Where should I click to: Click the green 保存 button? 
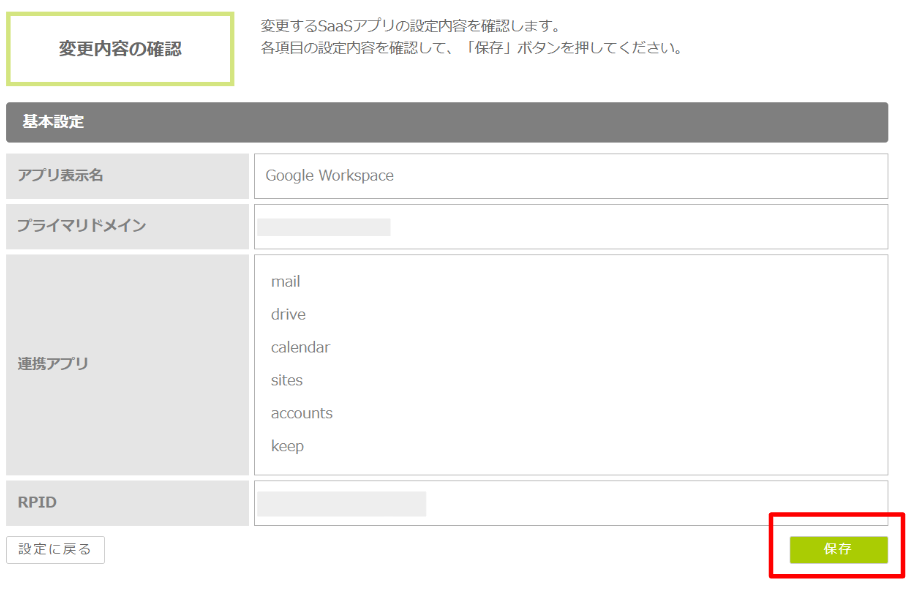[x=838, y=549]
